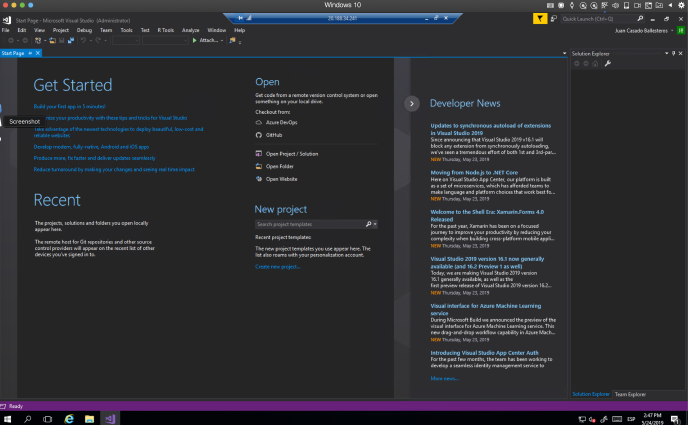
Task: Open Internet Explorer from the taskbar
Action: [69, 419]
